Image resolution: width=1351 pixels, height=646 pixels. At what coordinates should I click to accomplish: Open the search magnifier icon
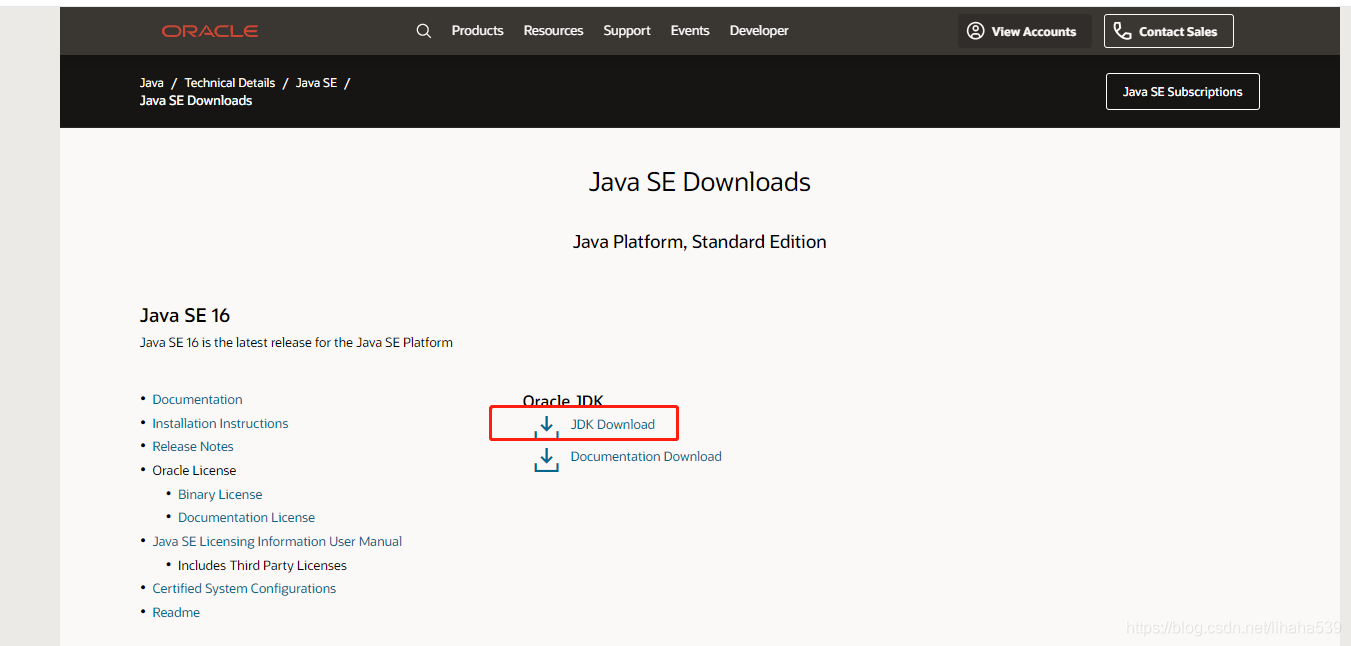coord(423,30)
